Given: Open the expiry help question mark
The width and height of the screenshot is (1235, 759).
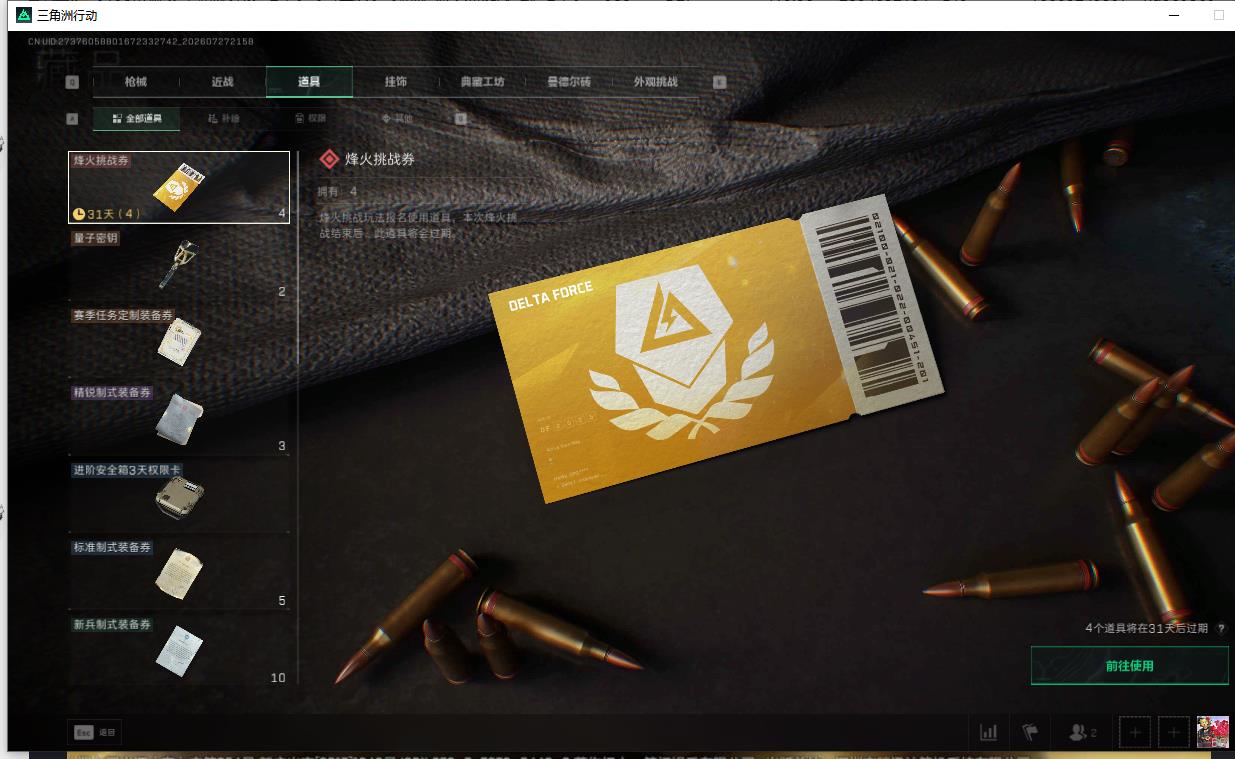Looking at the screenshot, I should [x=1221, y=628].
